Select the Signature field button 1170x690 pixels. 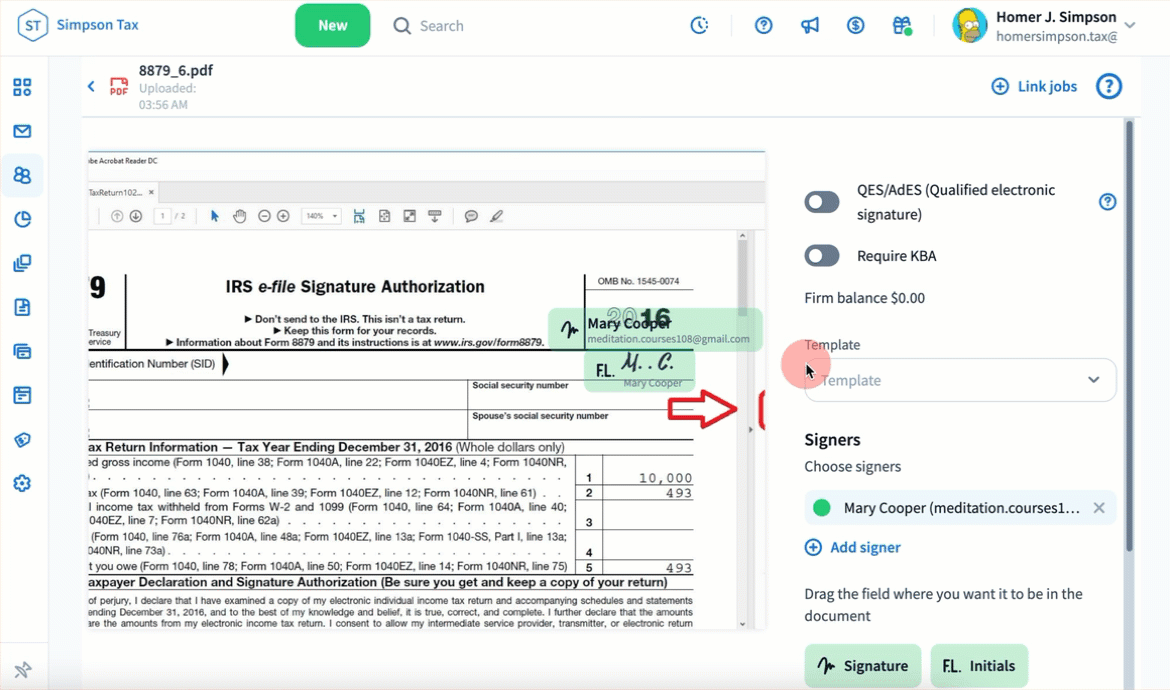[x=862, y=666]
